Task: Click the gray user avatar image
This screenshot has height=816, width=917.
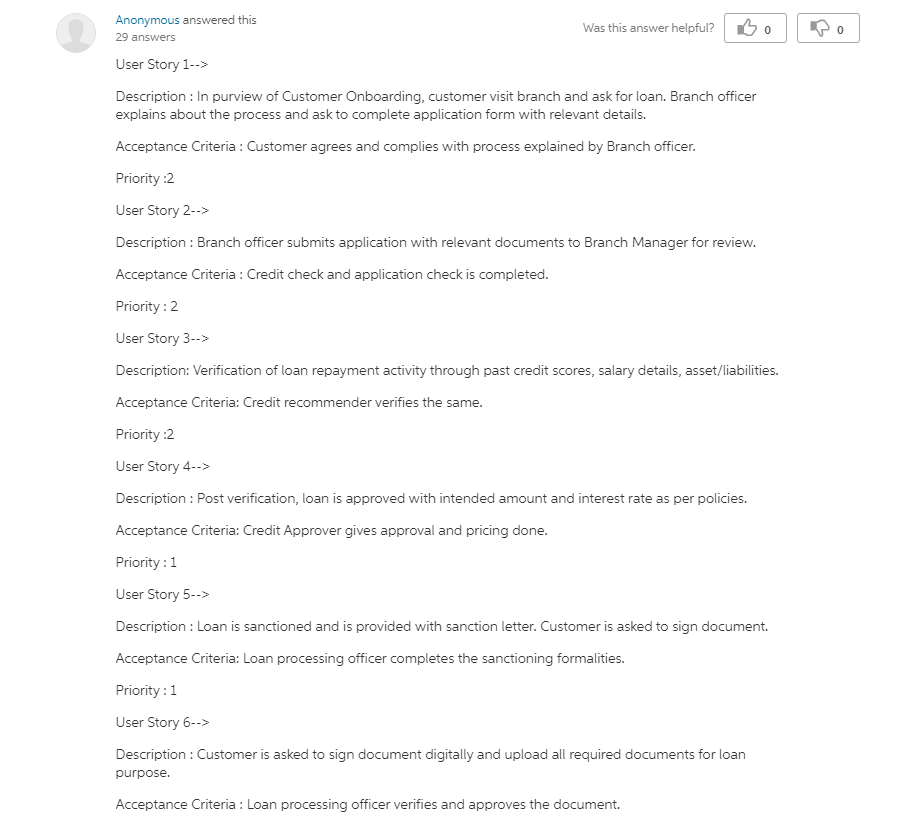Action: click(x=76, y=33)
